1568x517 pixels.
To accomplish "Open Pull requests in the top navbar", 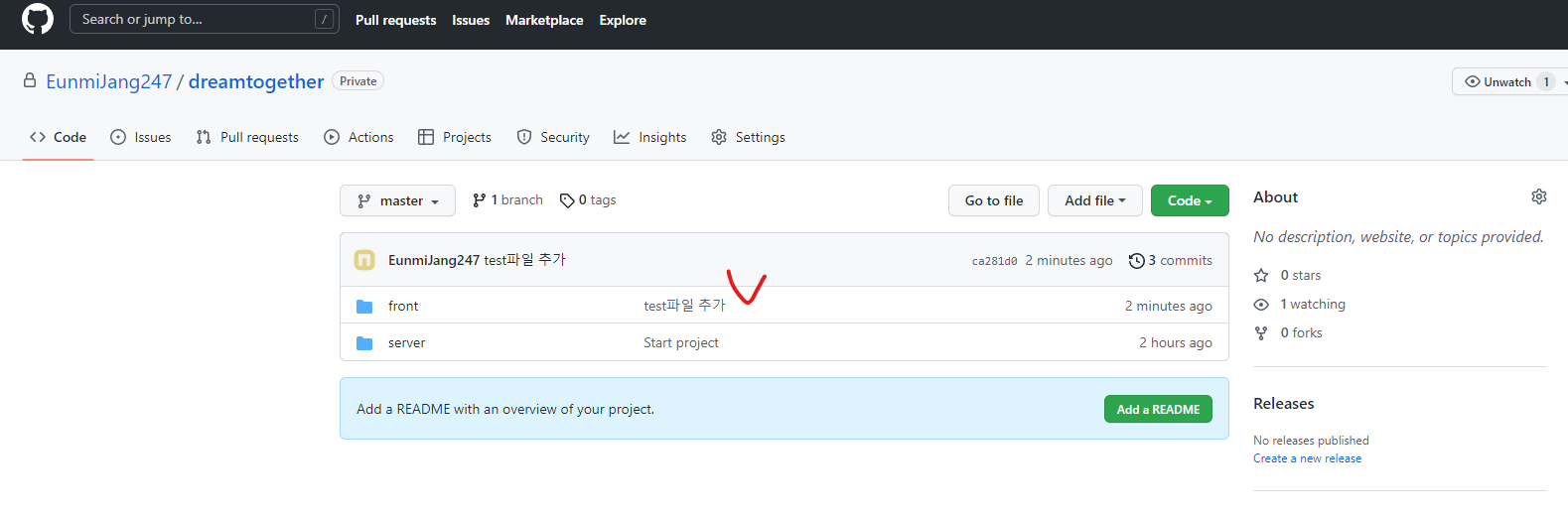I will 395,20.
